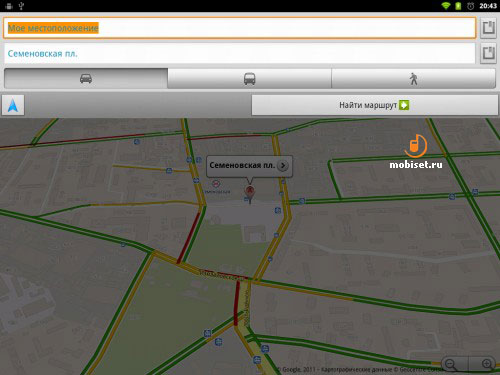
Task: Tap the blue navigation arrow icon
Action: [13, 105]
